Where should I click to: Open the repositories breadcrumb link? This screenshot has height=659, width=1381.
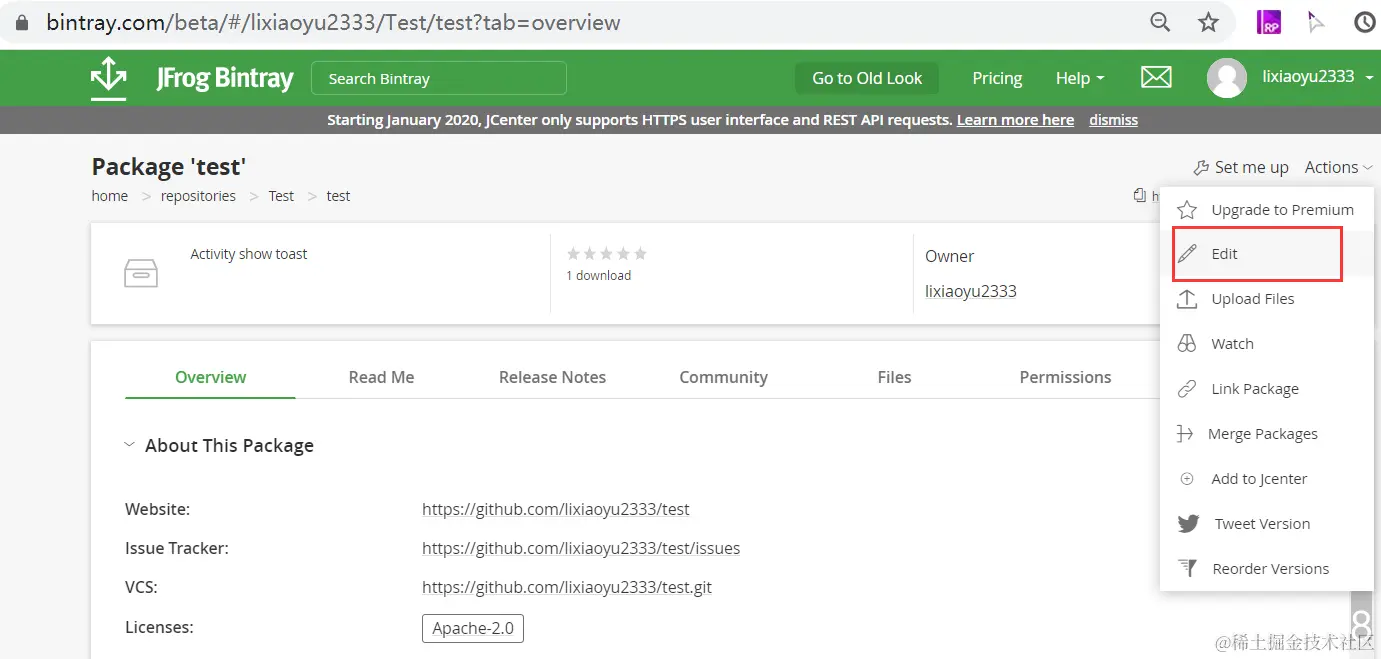point(198,196)
